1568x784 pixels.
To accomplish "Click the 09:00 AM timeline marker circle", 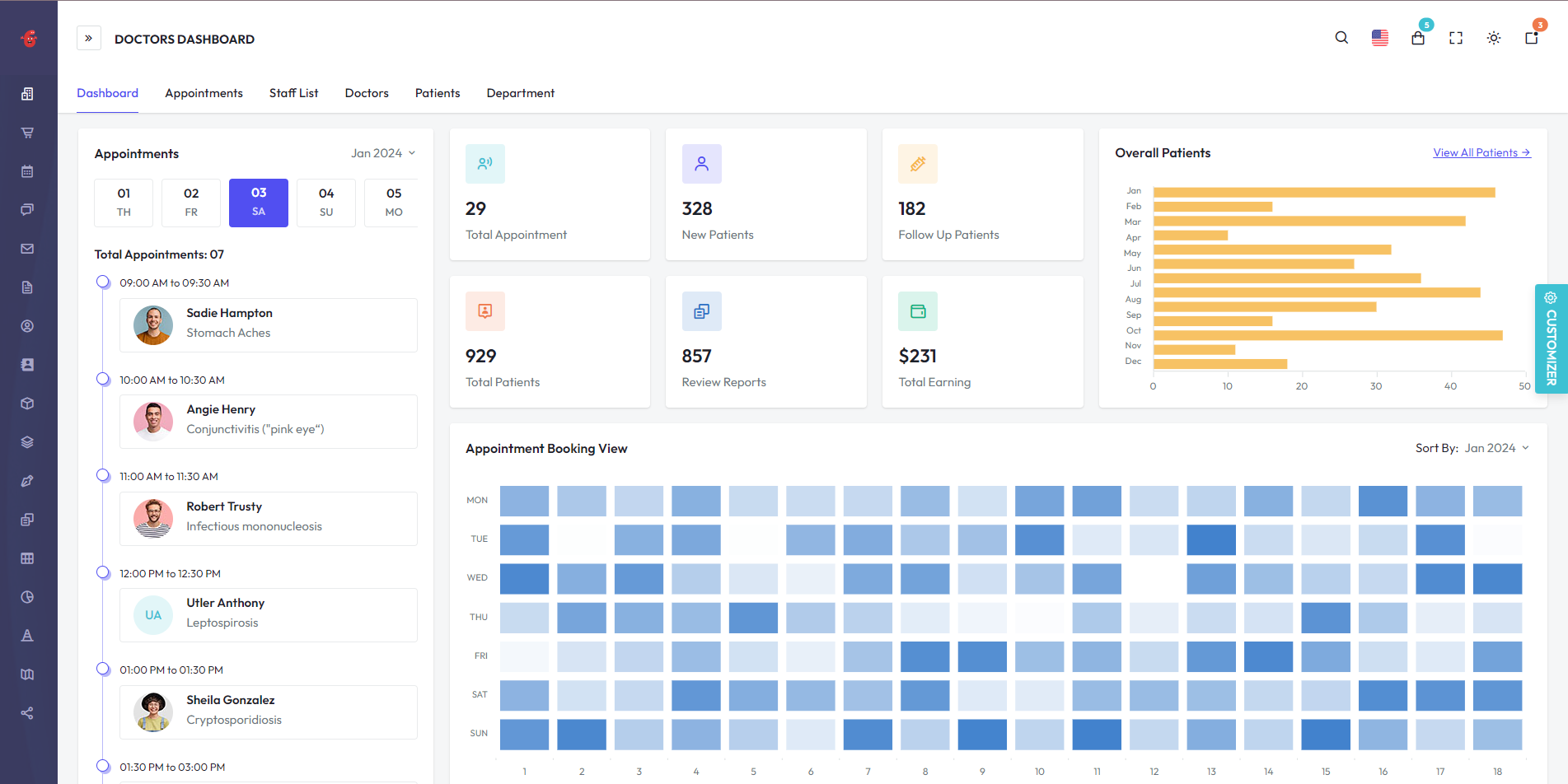I will click(x=103, y=282).
